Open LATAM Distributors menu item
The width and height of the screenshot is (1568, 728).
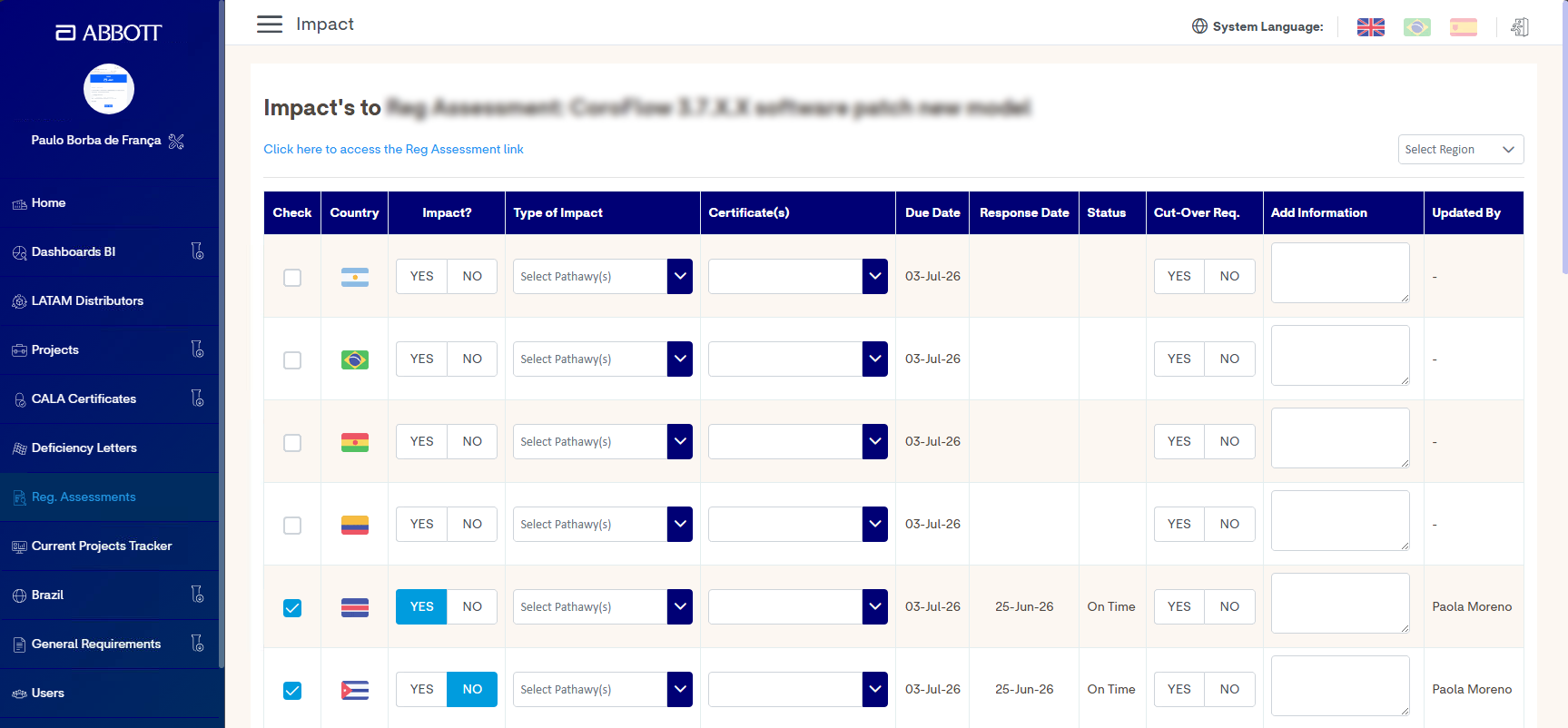[109, 301]
